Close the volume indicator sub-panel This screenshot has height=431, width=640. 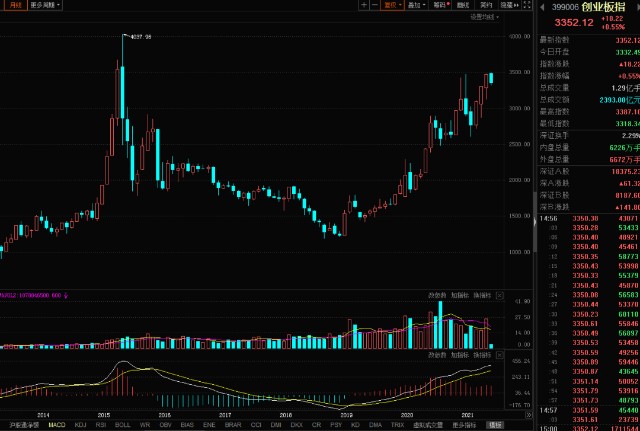500,295
